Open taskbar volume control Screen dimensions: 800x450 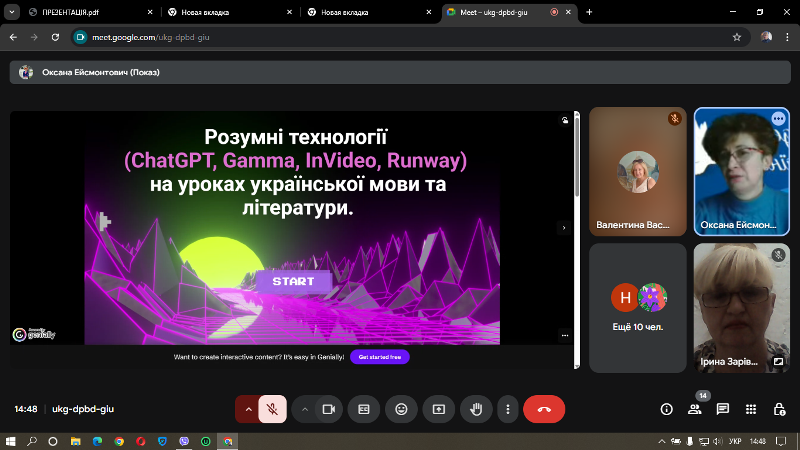coord(717,441)
